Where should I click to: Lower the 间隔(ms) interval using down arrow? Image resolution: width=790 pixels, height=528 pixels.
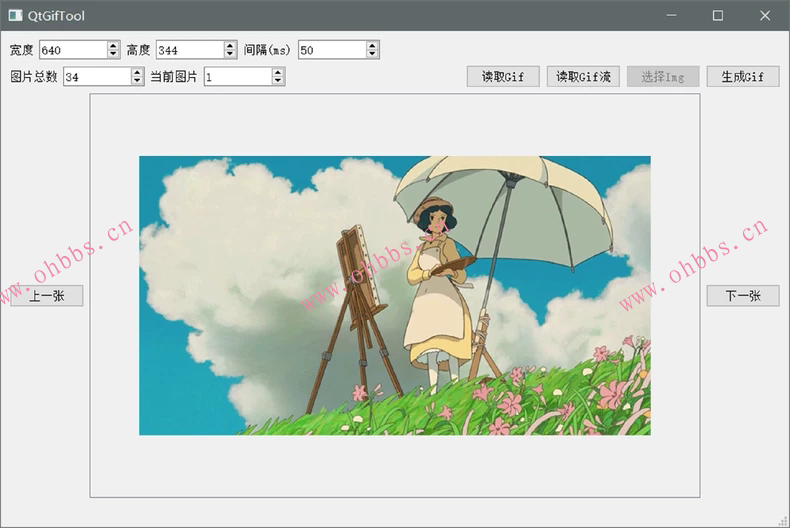click(x=372, y=54)
